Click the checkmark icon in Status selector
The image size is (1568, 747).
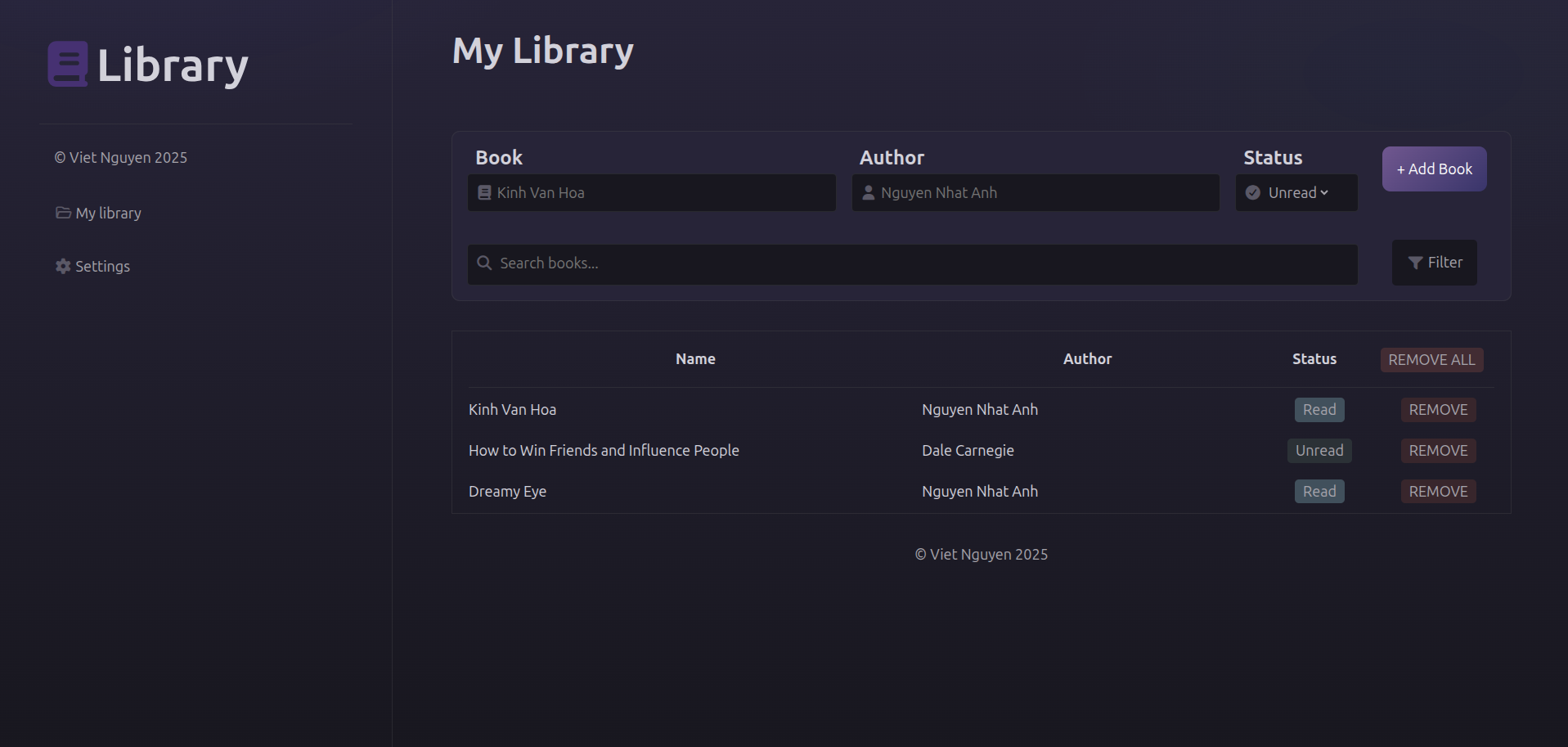tap(1252, 193)
